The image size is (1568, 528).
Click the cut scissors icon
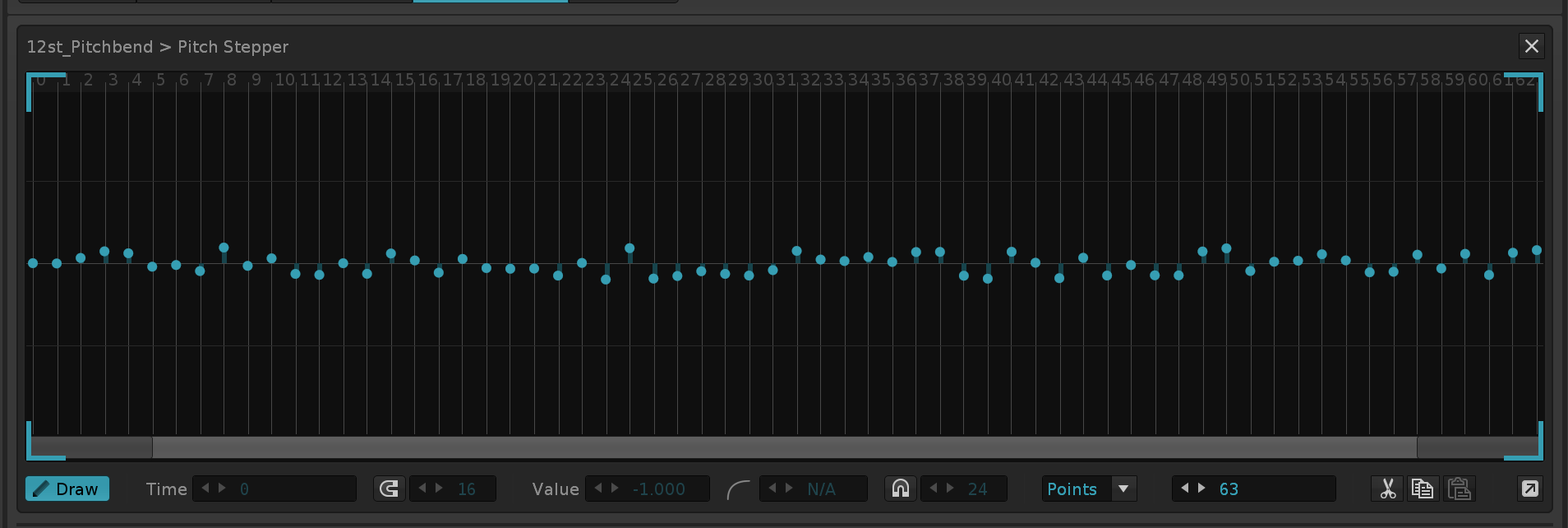point(1387,489)
